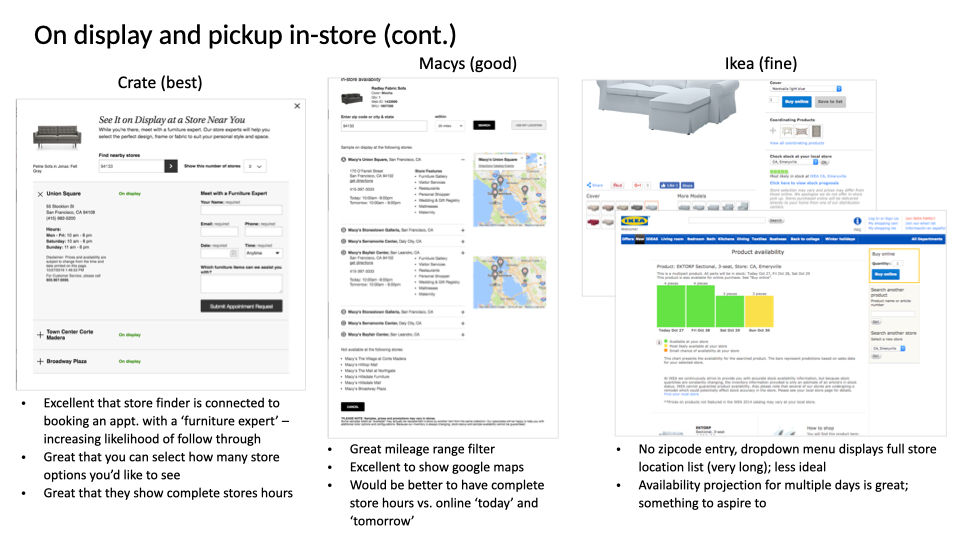Click the furniture items assistance textarea
The image size is (960, 540).
coord(241,283)
